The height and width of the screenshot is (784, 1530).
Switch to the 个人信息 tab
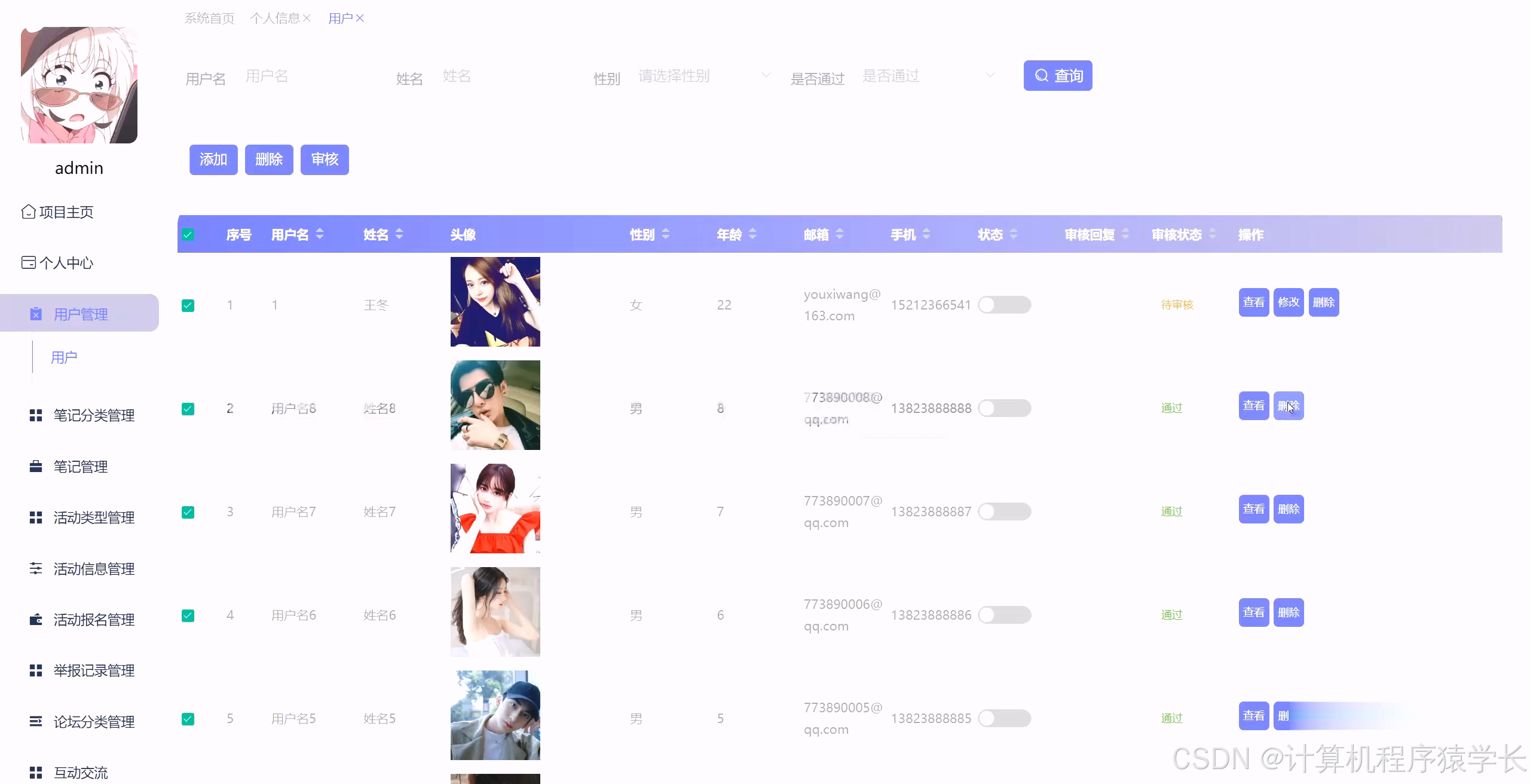pyautogui.click(x=276, y=18)
